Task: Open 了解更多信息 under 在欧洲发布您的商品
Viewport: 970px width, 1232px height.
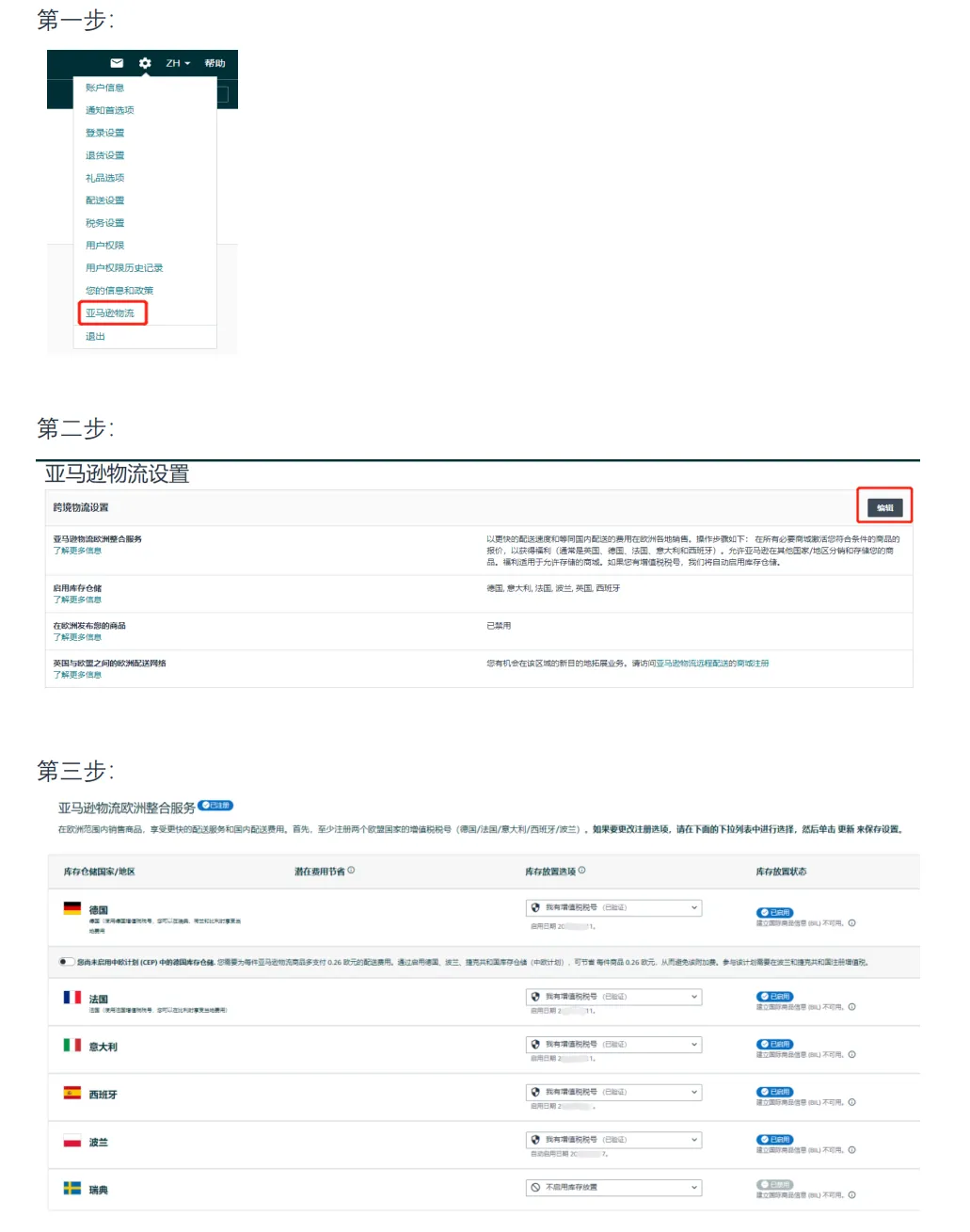Action: [x=77, y=637]
